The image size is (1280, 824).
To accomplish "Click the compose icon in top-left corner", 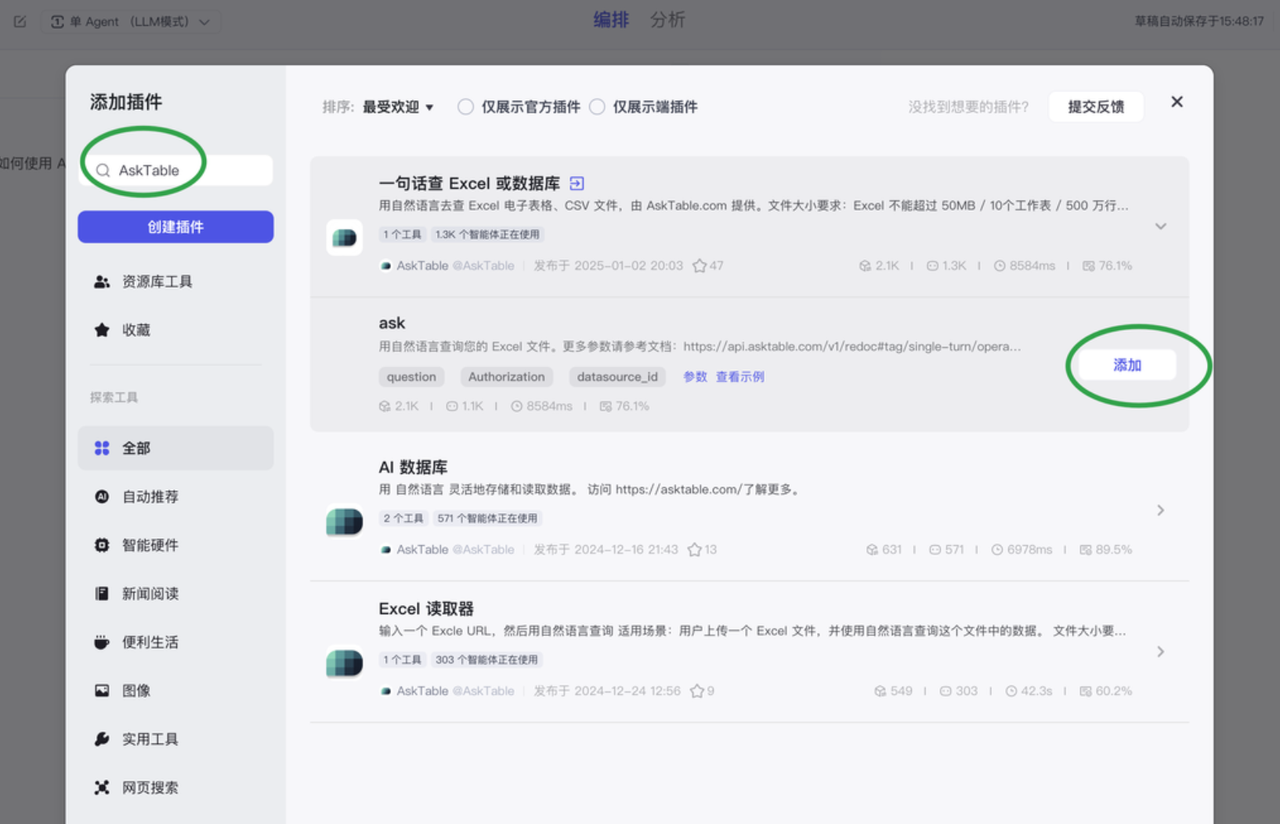I will pyautogui.click(x=18, y=20).
